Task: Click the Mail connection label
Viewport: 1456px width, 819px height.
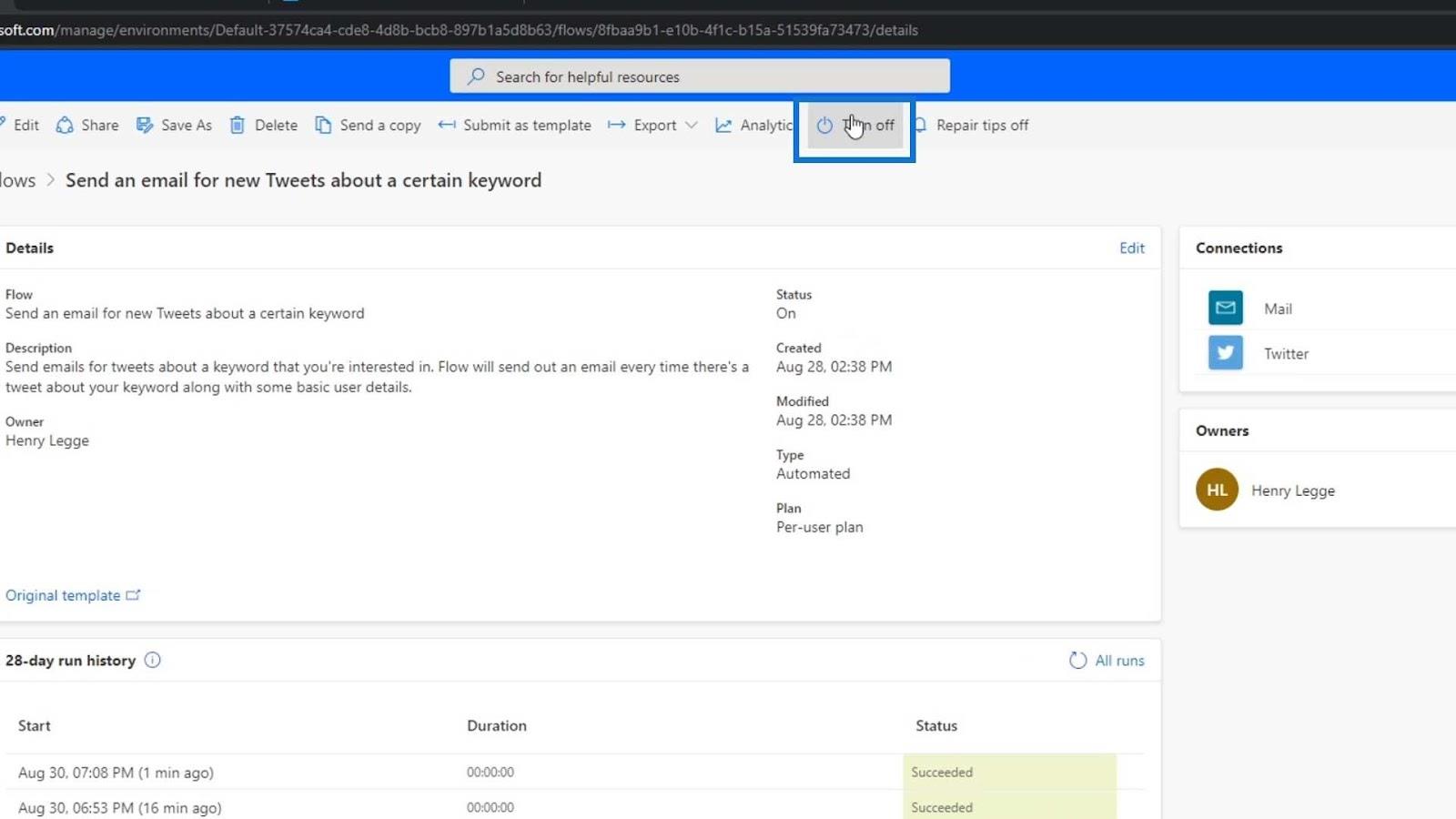Action: click(1278, 308)
